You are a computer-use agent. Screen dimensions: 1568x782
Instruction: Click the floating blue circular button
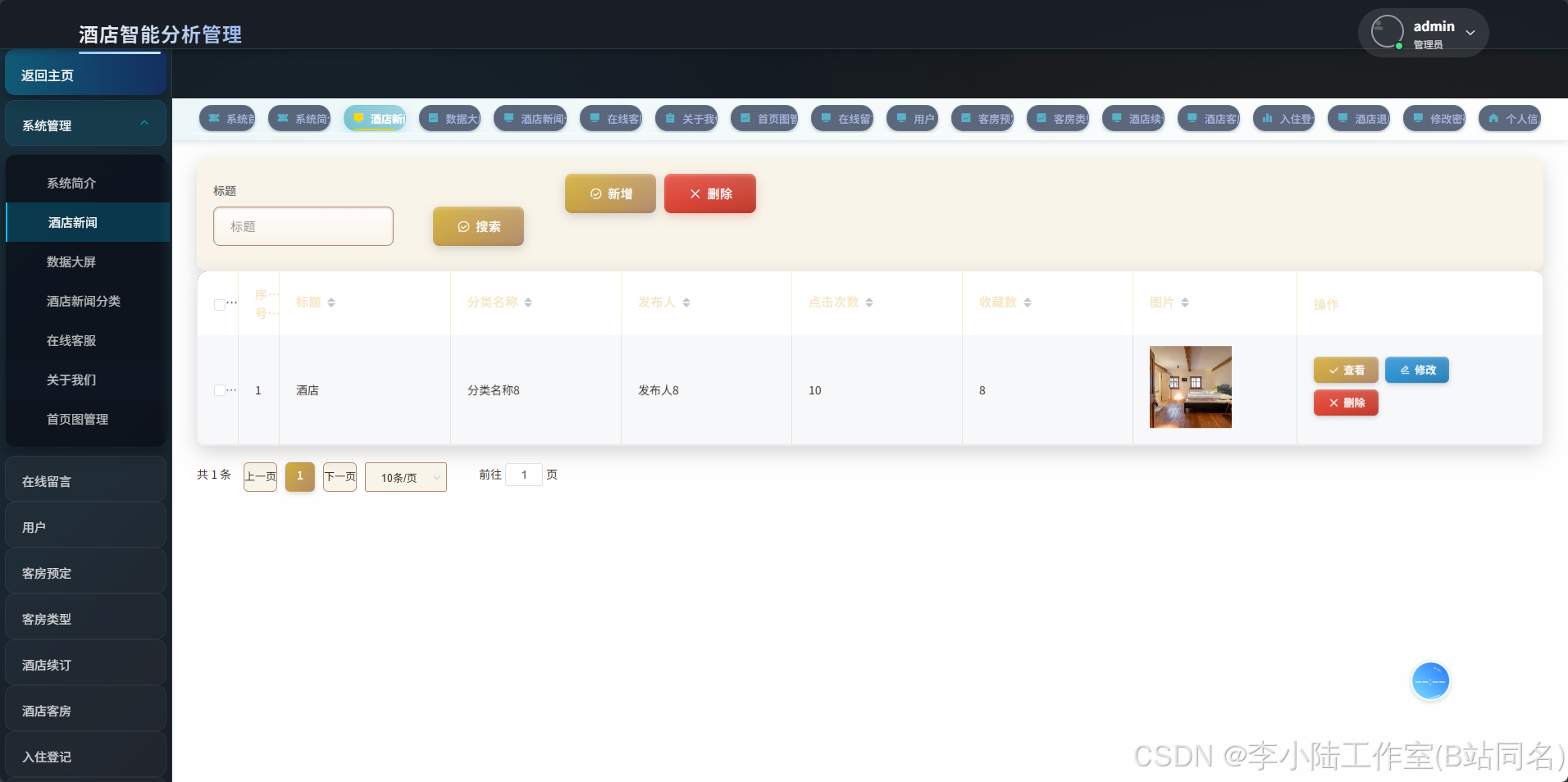pos(1431,681)
